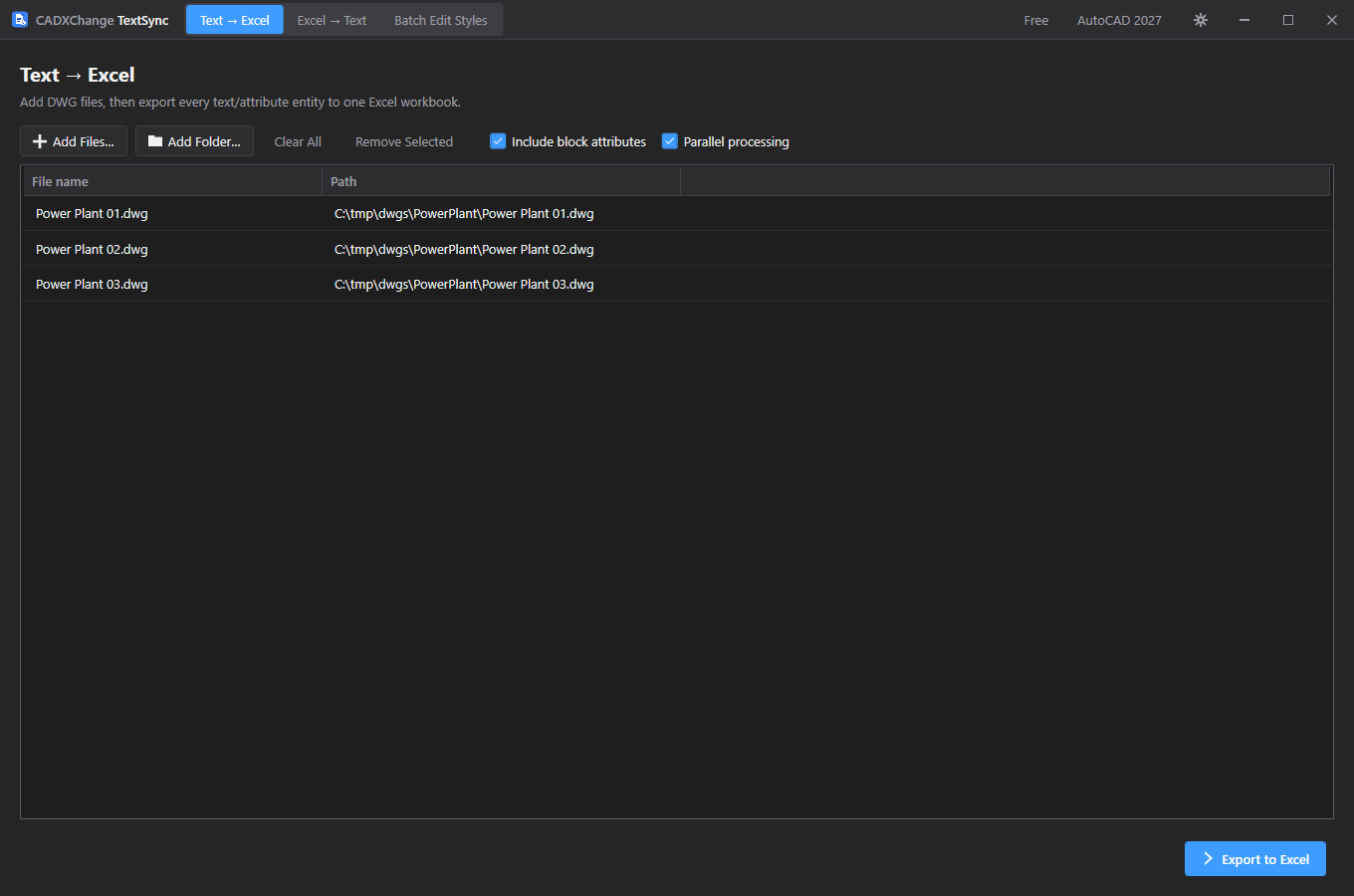Open the Batch Edit Styles tab

[441, 20]
